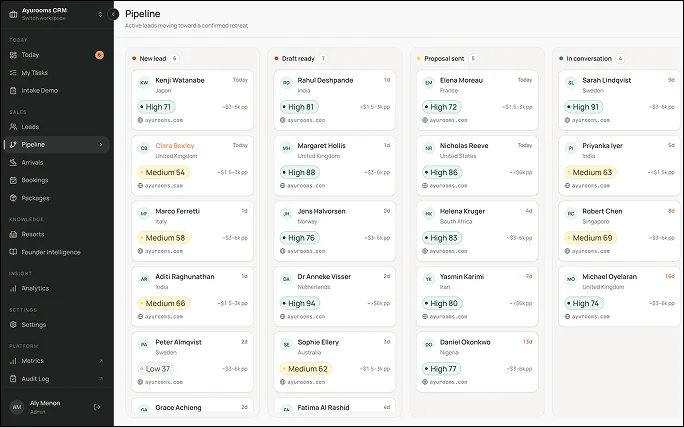
Task: Click Low 37 score badge
Action: (156, 369)
